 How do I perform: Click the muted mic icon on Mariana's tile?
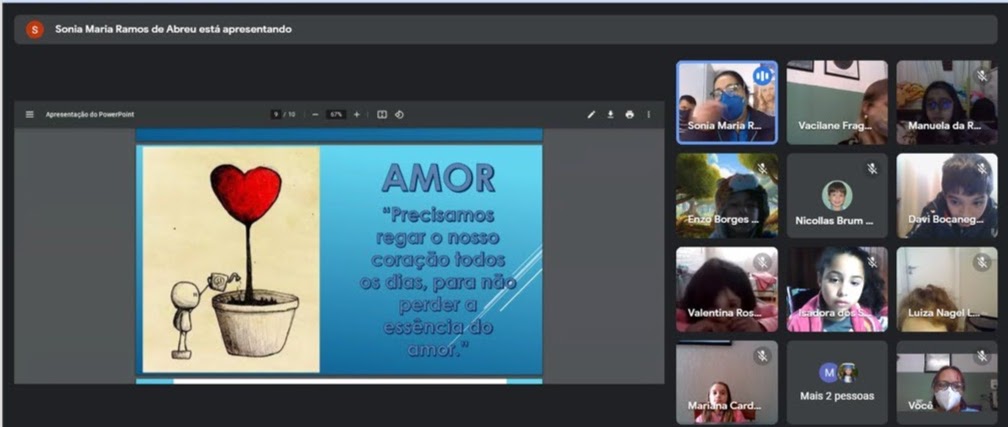(762, 355)
